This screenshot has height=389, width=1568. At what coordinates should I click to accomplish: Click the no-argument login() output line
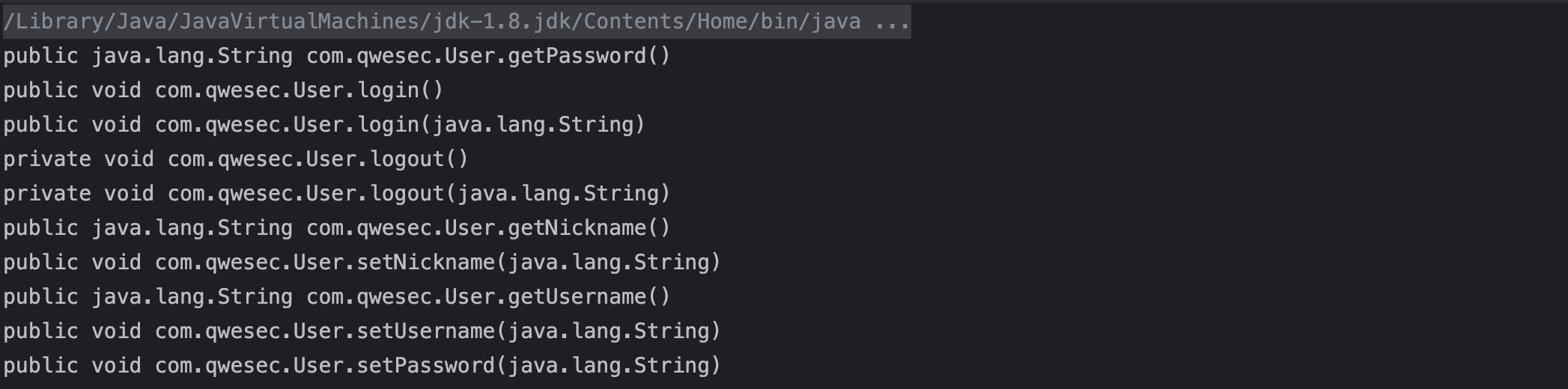(x=223, y=91)
